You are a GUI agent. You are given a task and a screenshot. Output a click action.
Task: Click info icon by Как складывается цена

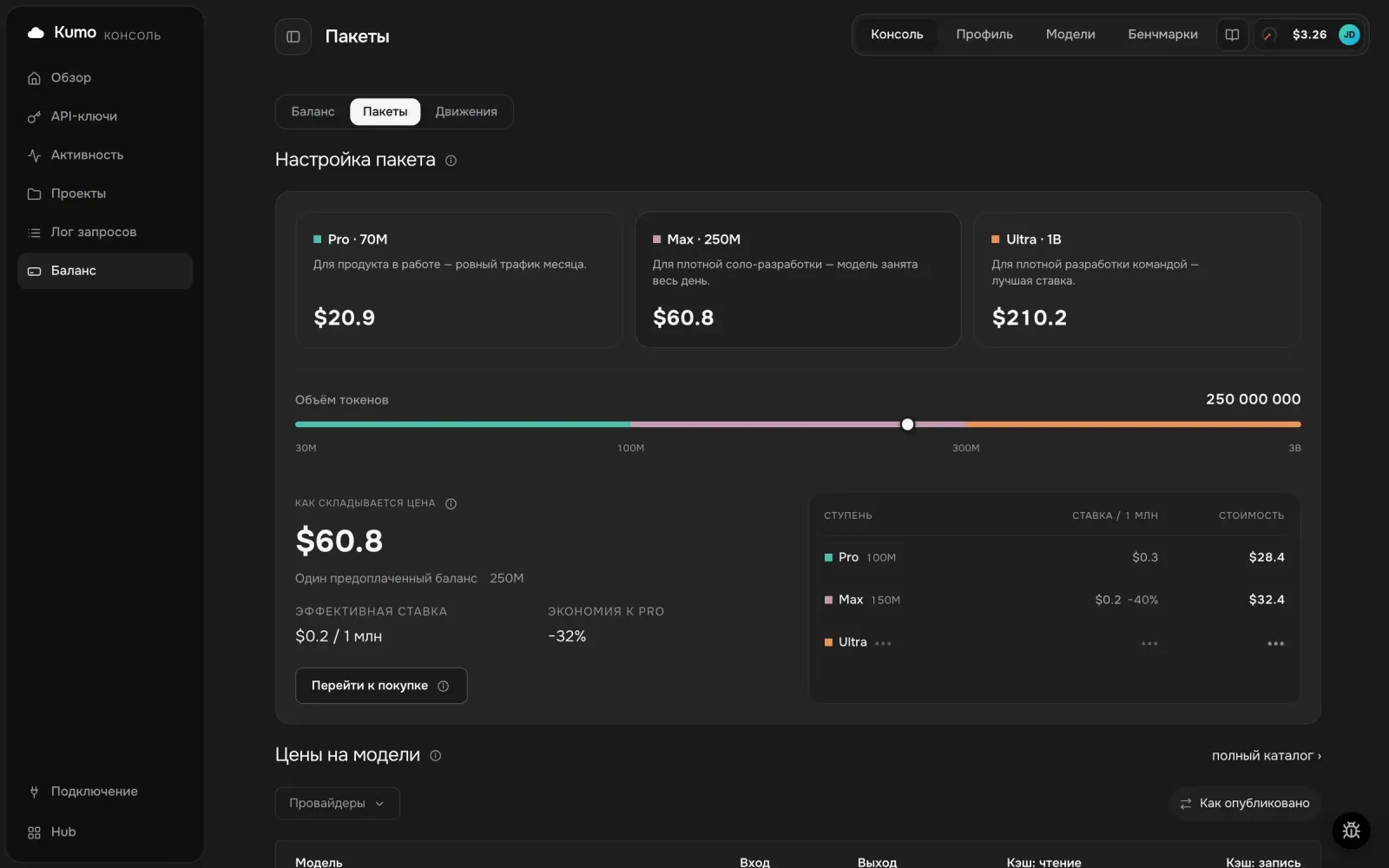pos(451,503)
